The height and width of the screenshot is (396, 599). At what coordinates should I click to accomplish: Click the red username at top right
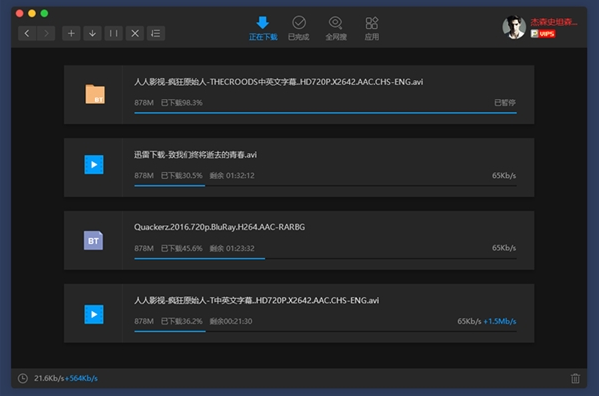pyautogui.click(x=554, y=22)
